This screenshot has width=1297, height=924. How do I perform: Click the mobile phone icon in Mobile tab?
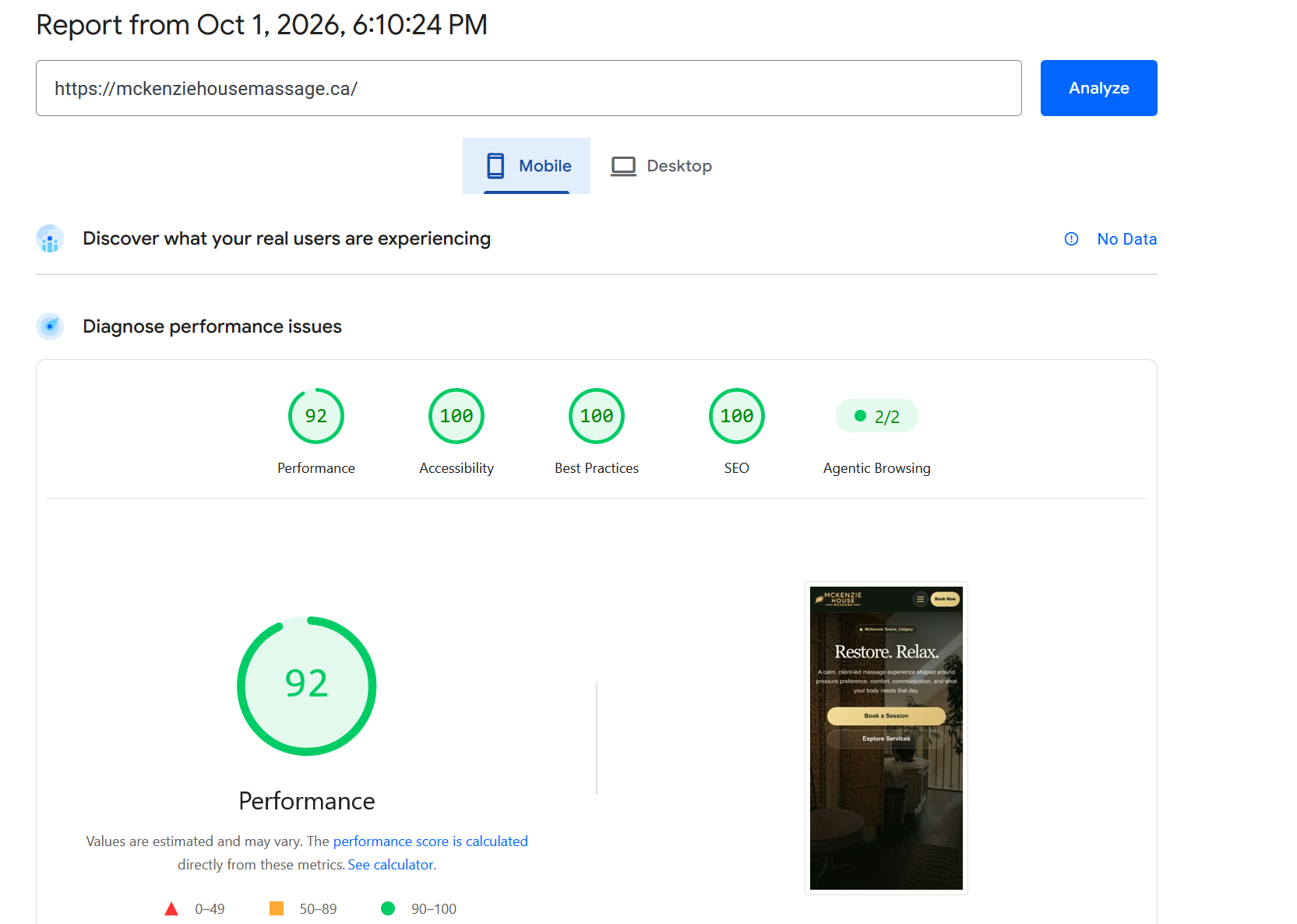(x=495, y=166)
